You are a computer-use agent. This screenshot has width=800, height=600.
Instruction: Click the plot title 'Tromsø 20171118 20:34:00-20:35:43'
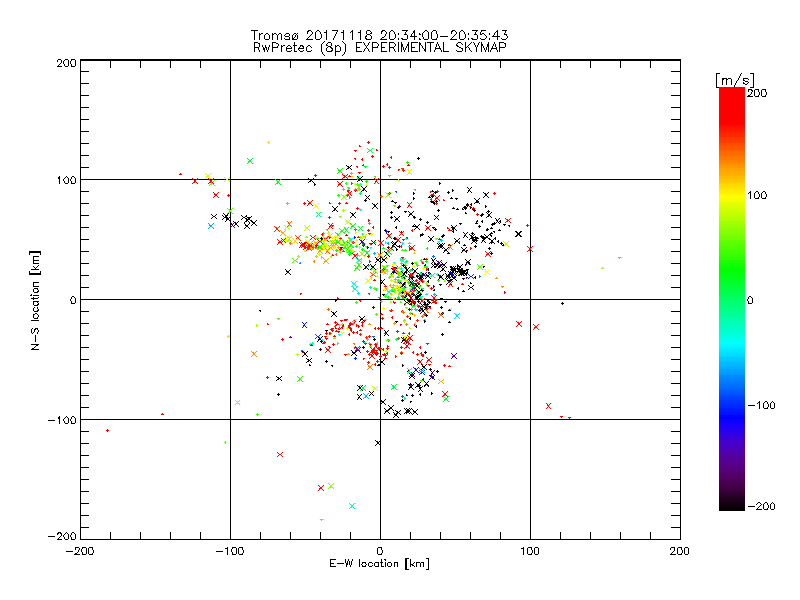(379, 35)
